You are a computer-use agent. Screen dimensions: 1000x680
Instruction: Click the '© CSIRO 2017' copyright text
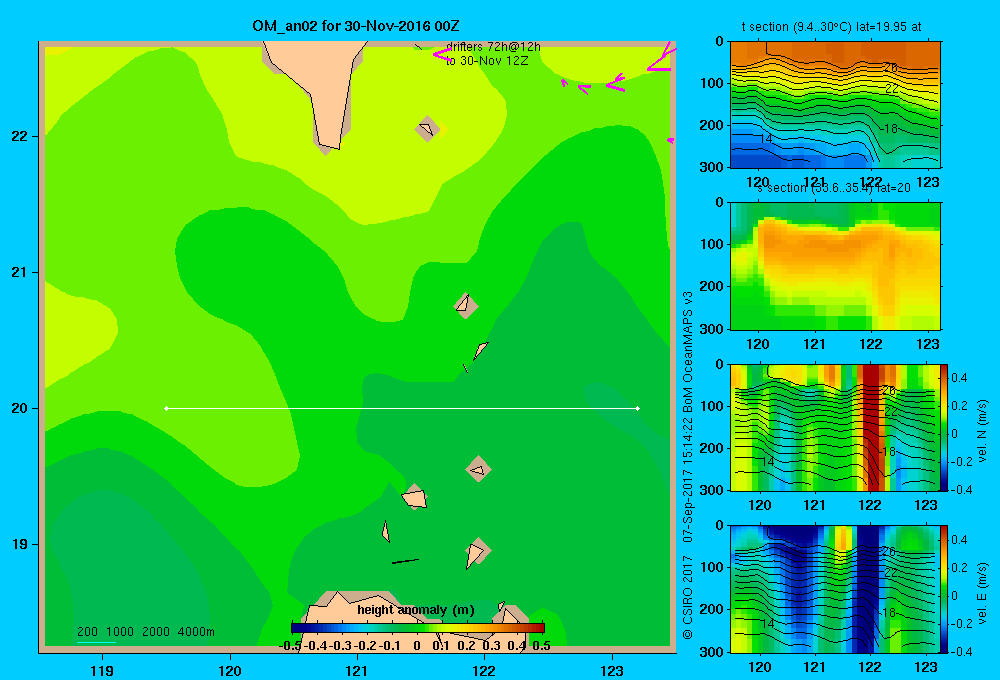click(x=688, y=597)
